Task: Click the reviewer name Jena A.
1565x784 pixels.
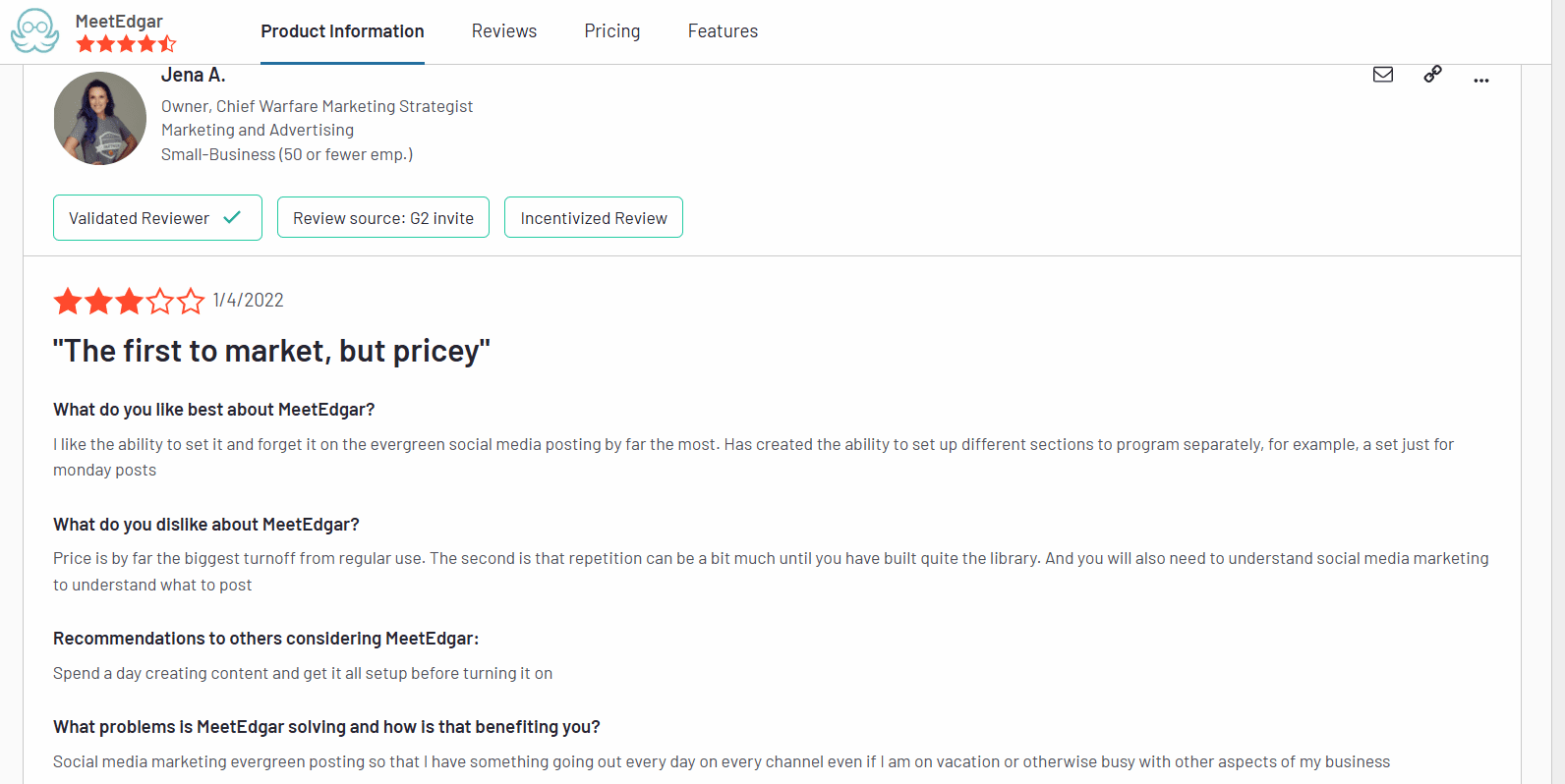Action: [194, 76]
